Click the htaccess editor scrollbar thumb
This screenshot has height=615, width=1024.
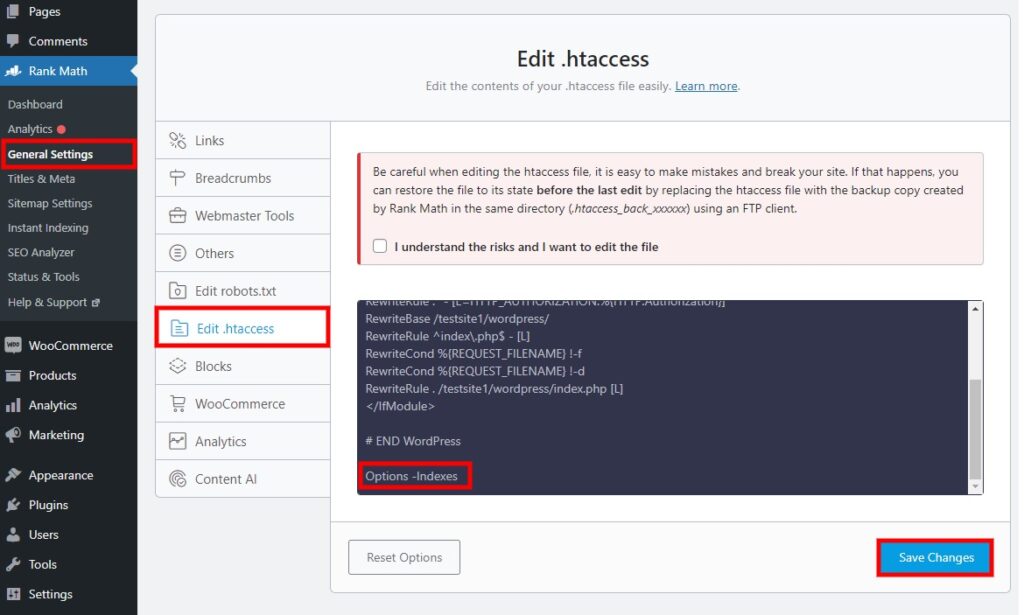975,429
